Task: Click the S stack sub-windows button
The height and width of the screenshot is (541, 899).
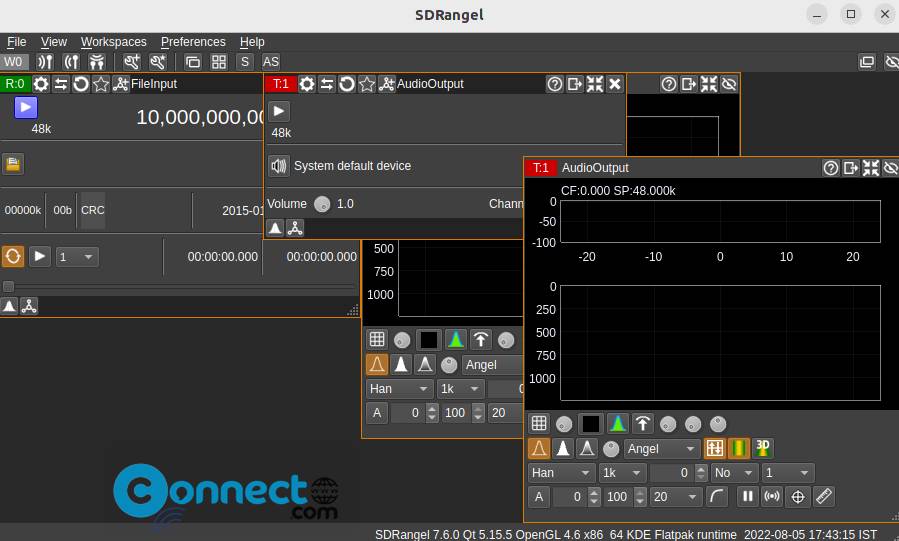Action: coord(245,62)
